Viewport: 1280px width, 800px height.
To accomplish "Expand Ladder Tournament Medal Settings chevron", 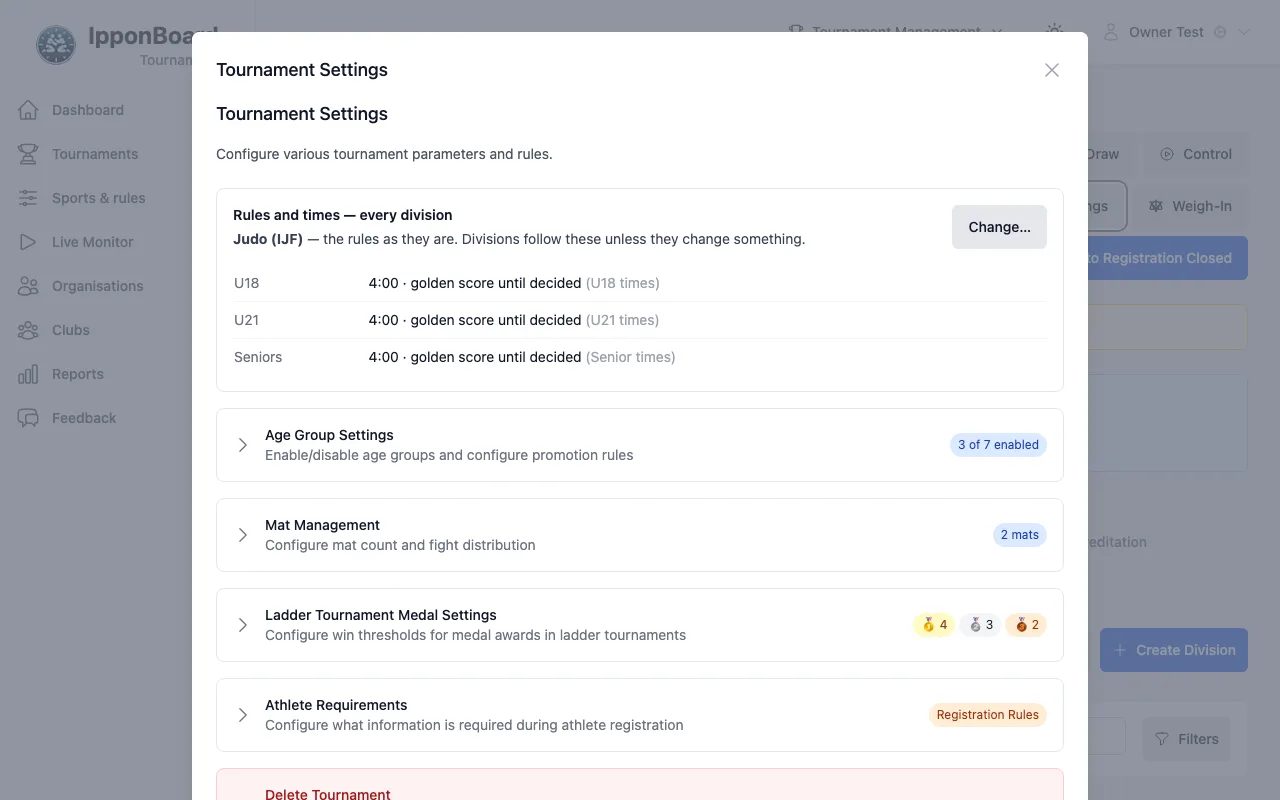I will click(x=242, y=625).
